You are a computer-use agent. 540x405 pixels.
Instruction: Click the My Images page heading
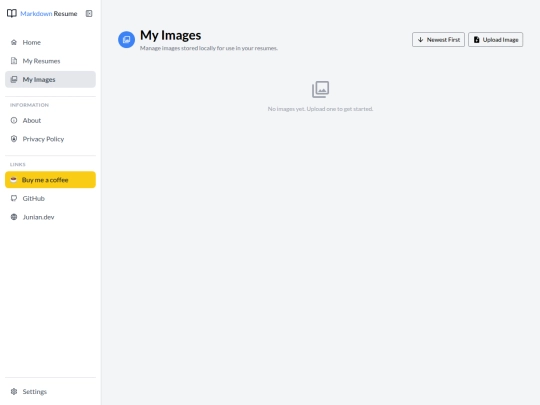click(x=170, y=35)
